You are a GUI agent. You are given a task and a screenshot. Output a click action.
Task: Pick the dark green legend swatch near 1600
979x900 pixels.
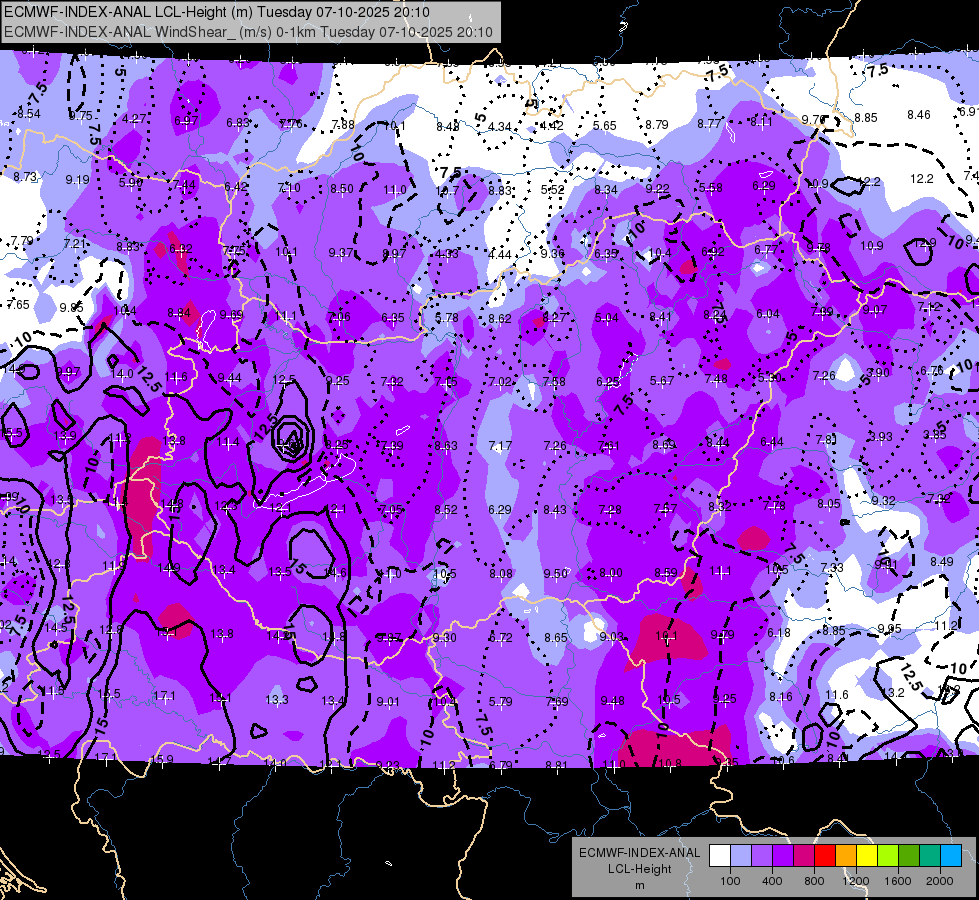(x=909, y=856)
